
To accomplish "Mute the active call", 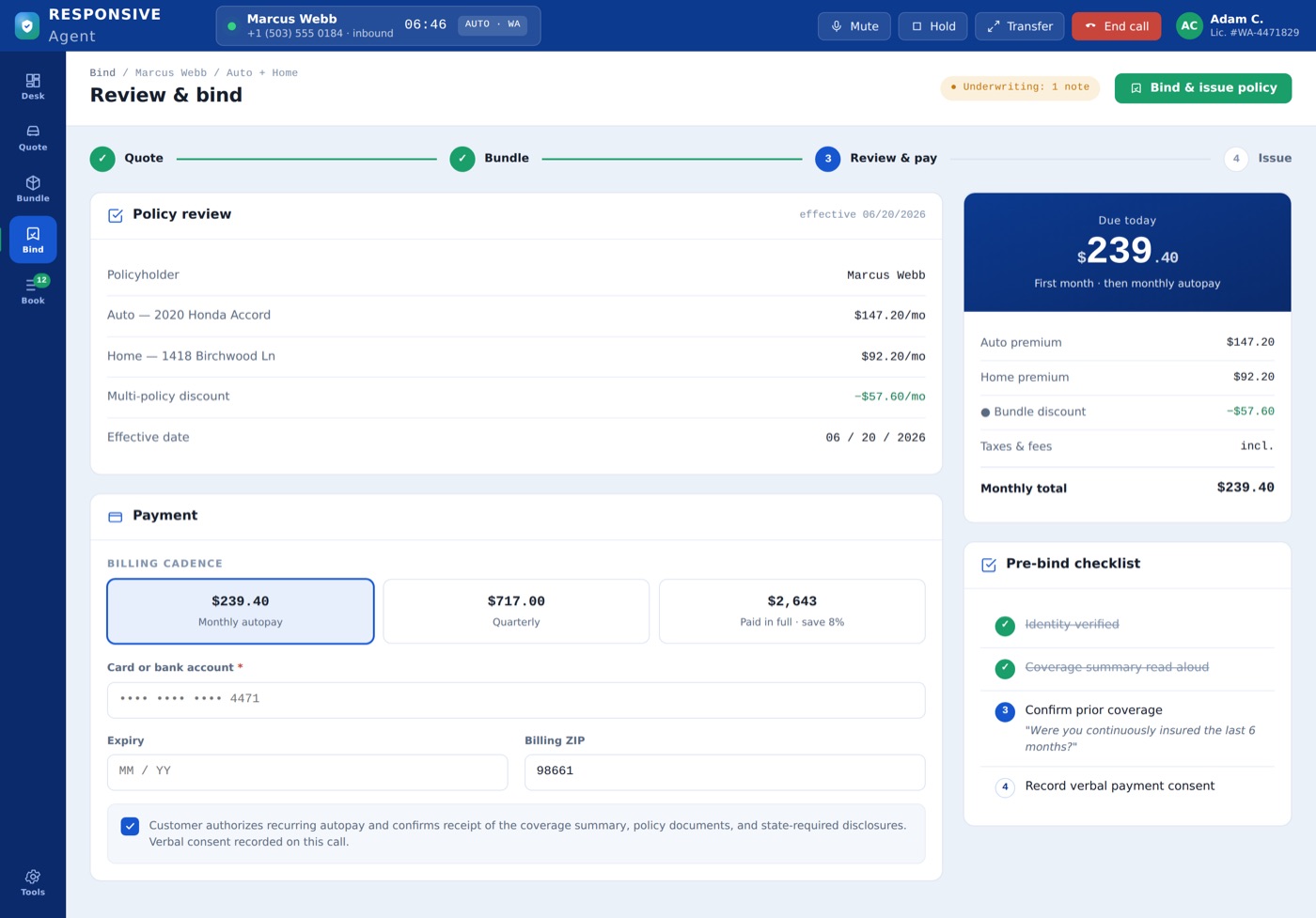I will tap(854, 26).
